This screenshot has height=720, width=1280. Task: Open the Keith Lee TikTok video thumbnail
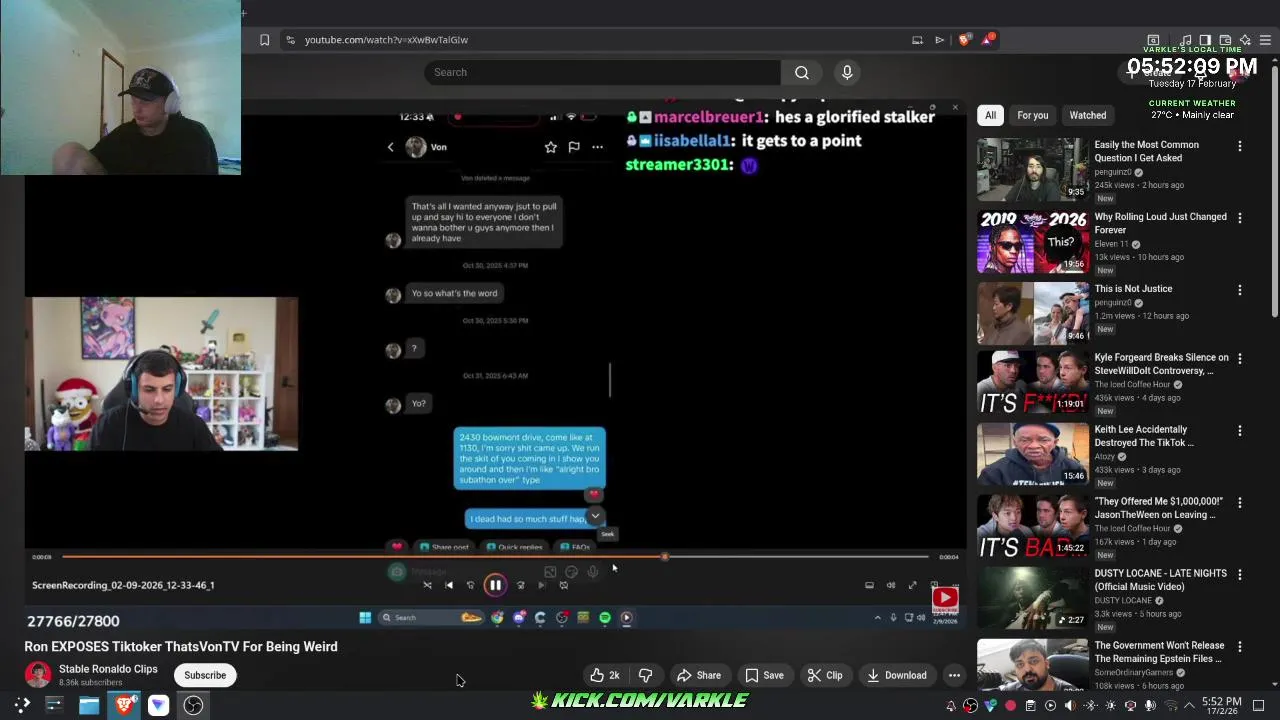[1033, 454]
